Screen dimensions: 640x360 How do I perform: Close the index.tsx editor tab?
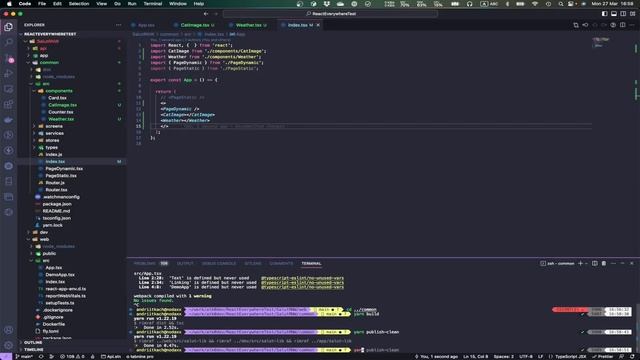(318, 25)
